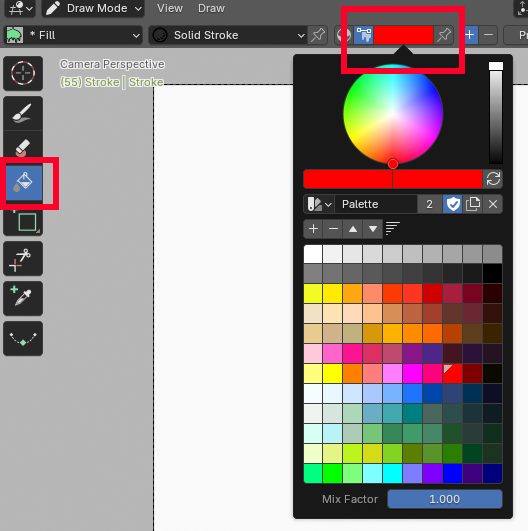Click the Camera Perspective label
Image resolution: width=528 pixels, height=531 pixels.
(112, 64)
